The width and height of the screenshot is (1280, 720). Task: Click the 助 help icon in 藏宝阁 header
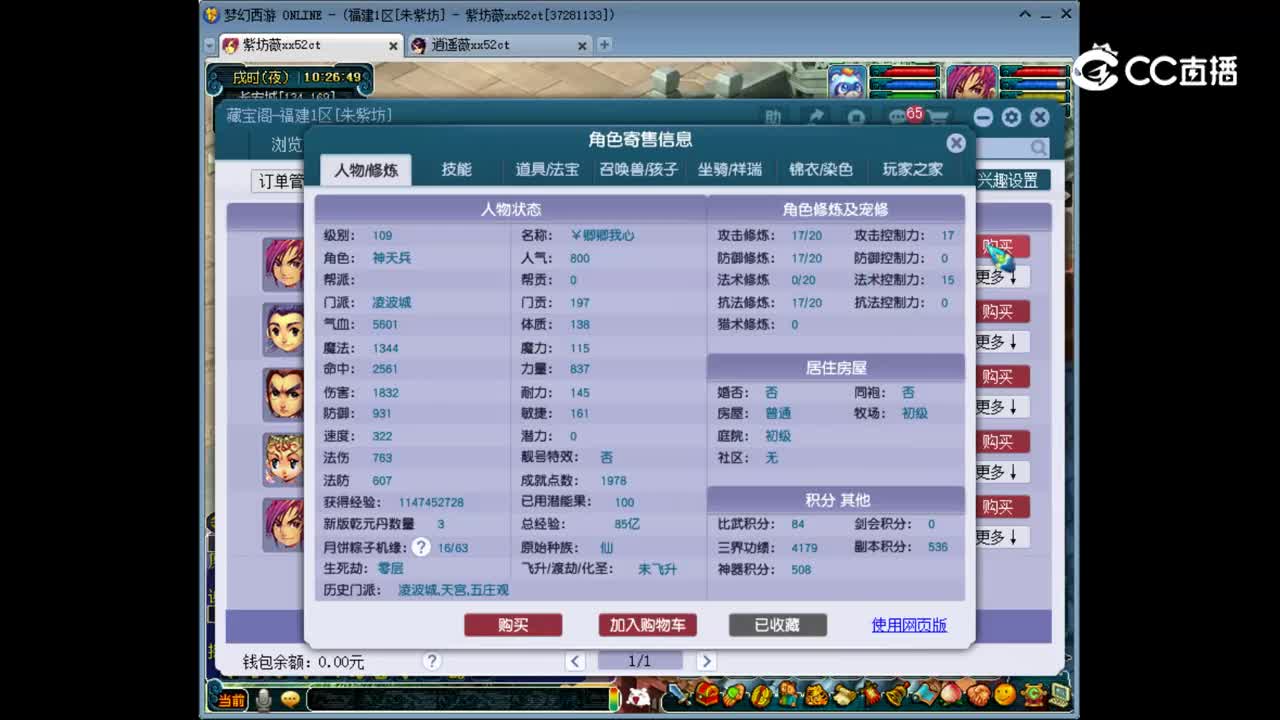[773, 117]
